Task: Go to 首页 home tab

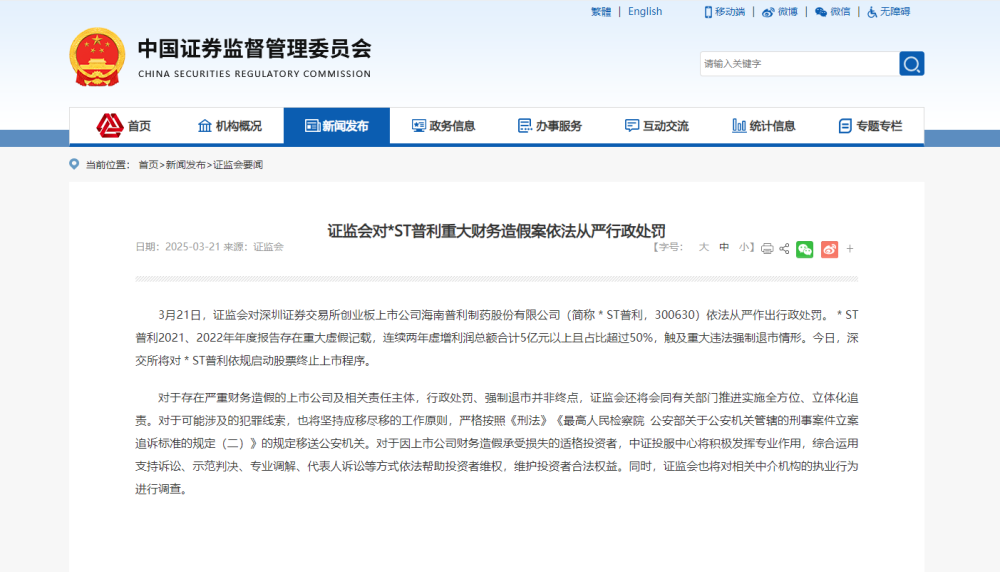Action: [124, 126]
